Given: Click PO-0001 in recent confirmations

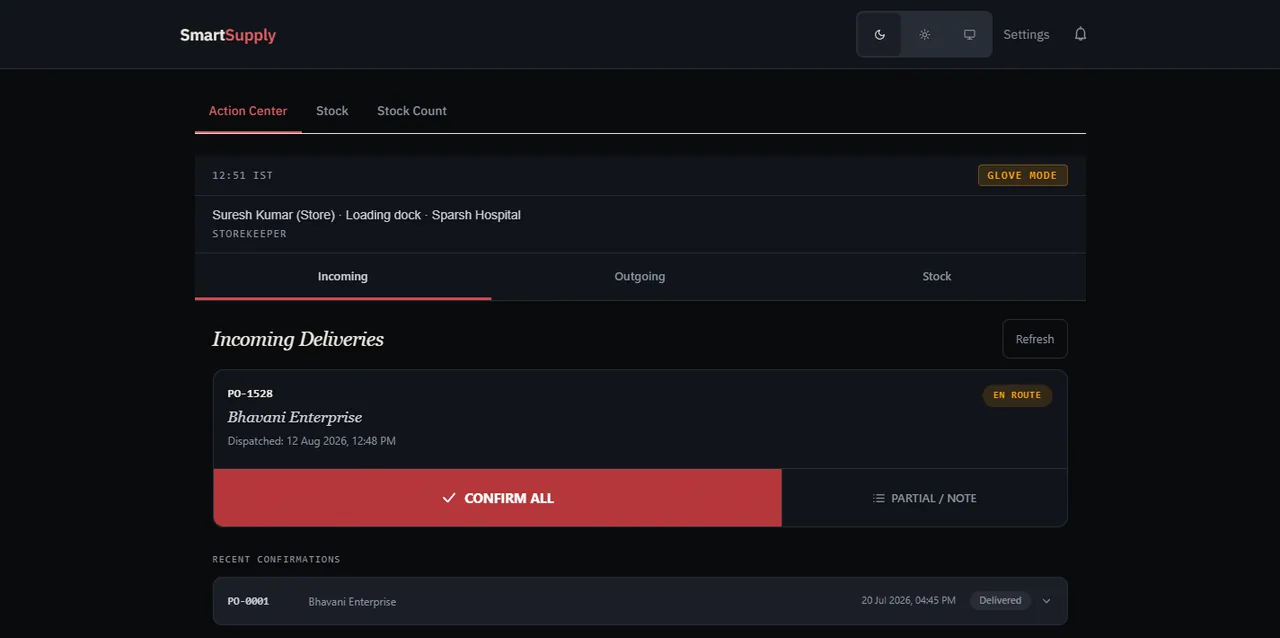Looking at the screenshot, I should (248, 601).
